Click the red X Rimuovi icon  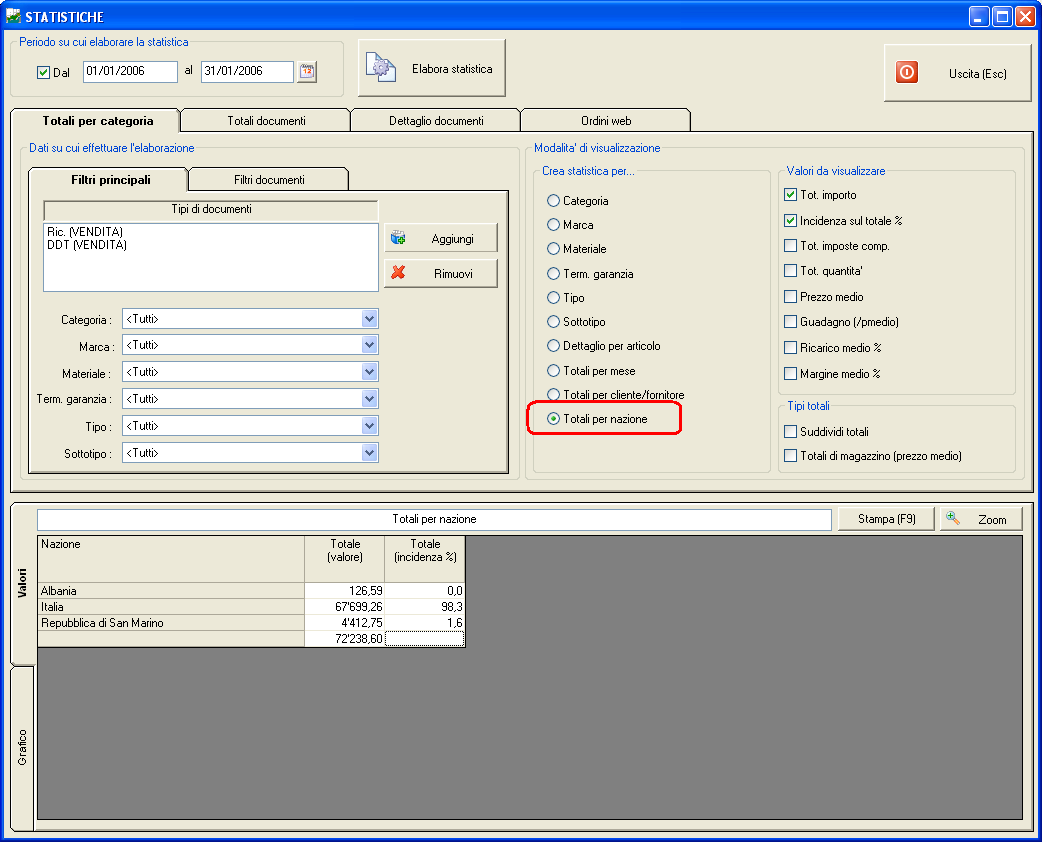click(x=398, y=273)
